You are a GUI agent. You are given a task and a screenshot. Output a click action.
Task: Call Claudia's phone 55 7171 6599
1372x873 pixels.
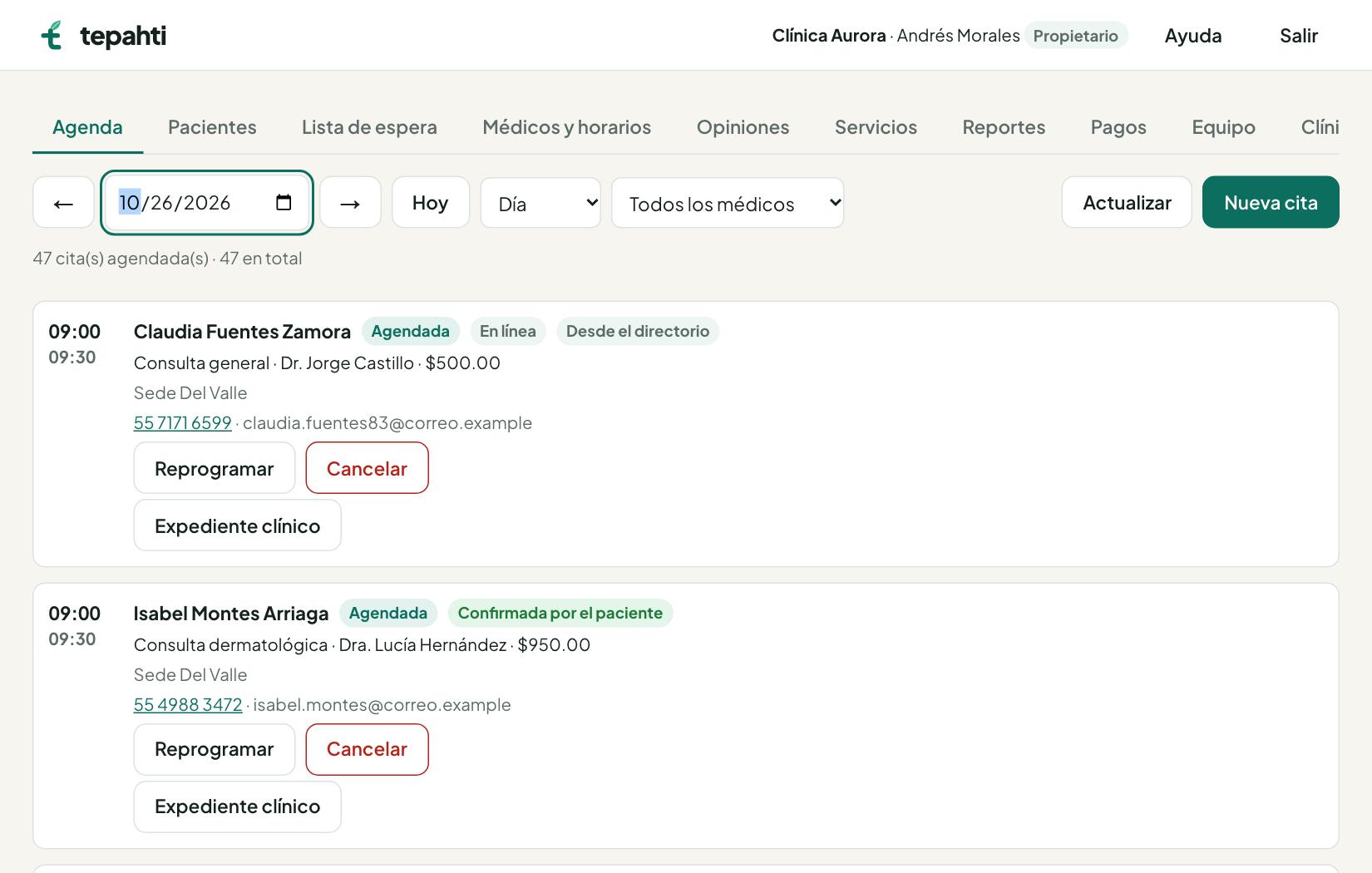coord(182,422)
